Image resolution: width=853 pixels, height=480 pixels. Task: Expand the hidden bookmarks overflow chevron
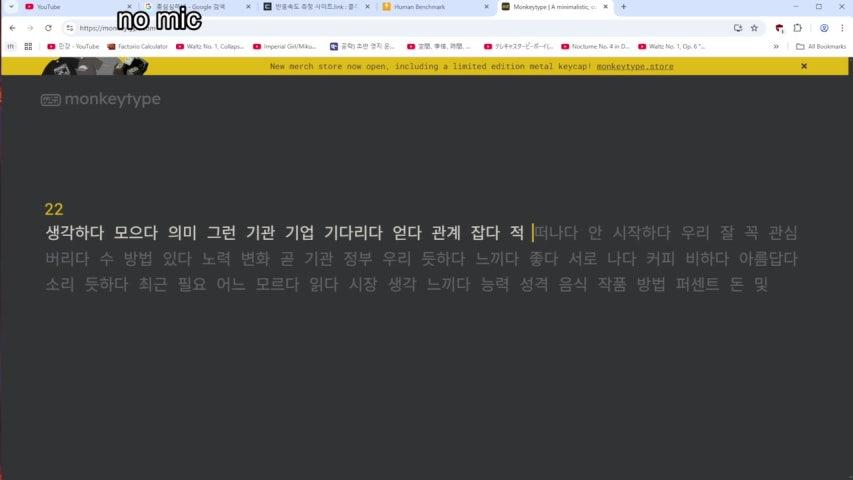click(776, 46)
